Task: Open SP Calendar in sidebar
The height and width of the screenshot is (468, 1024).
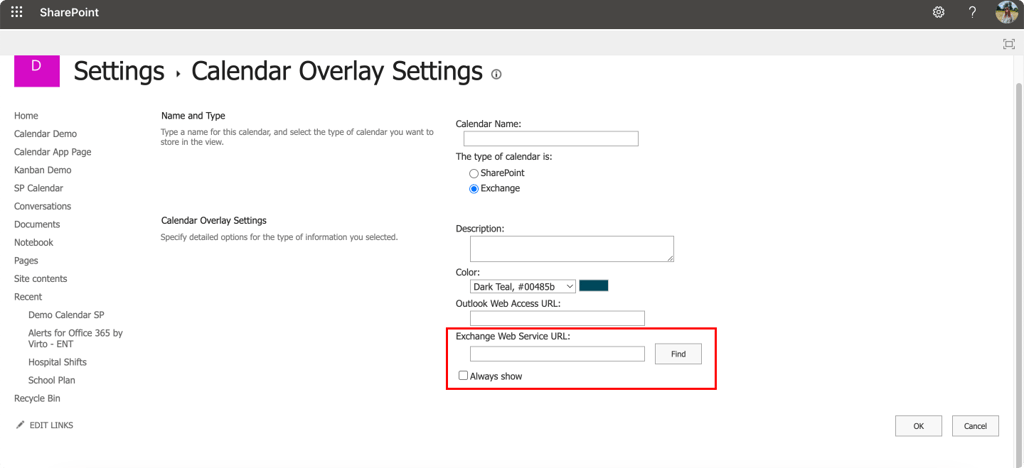Action: (39, 188)
